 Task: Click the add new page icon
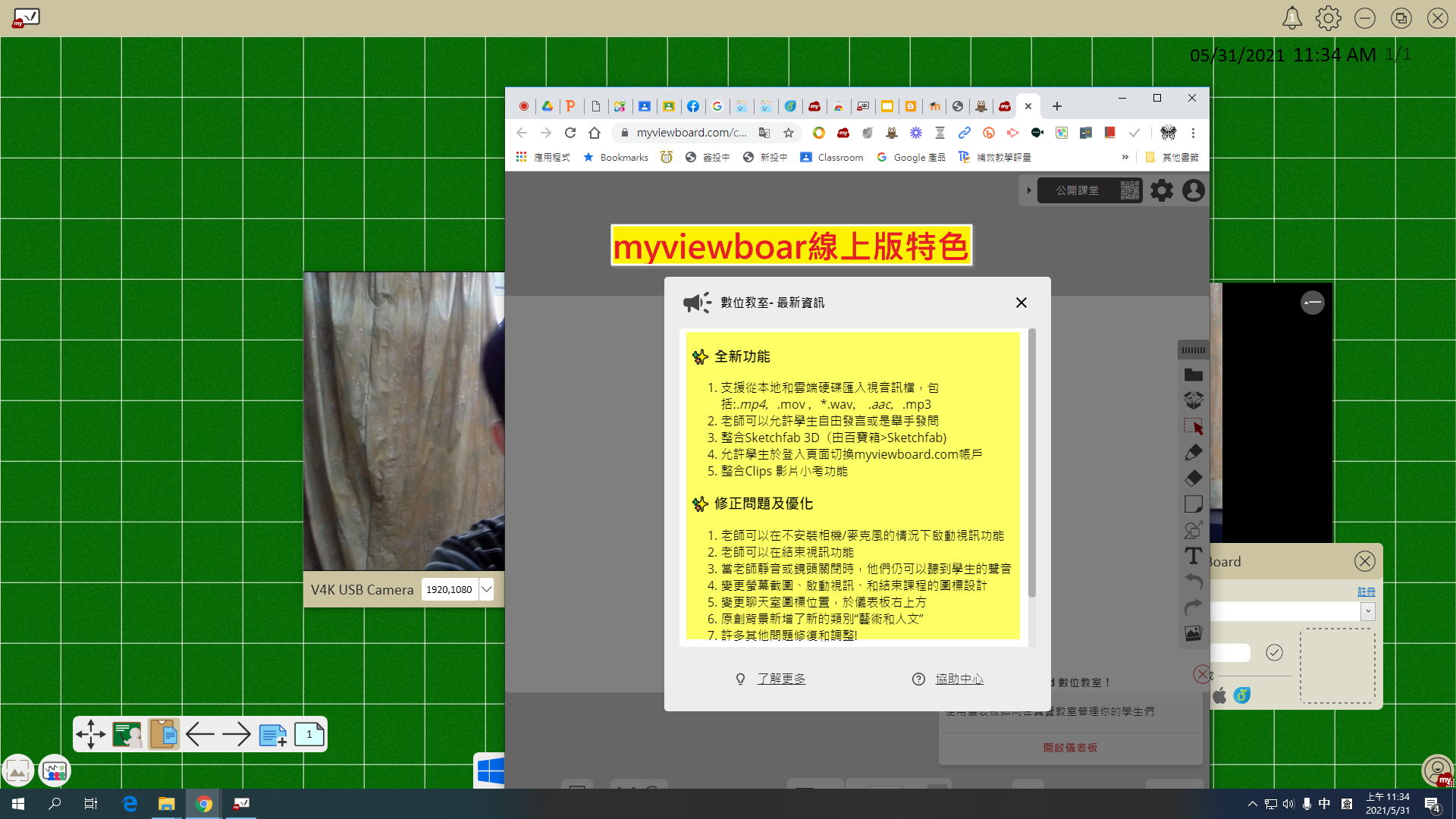pyautogui.click(x=272, y=734)
